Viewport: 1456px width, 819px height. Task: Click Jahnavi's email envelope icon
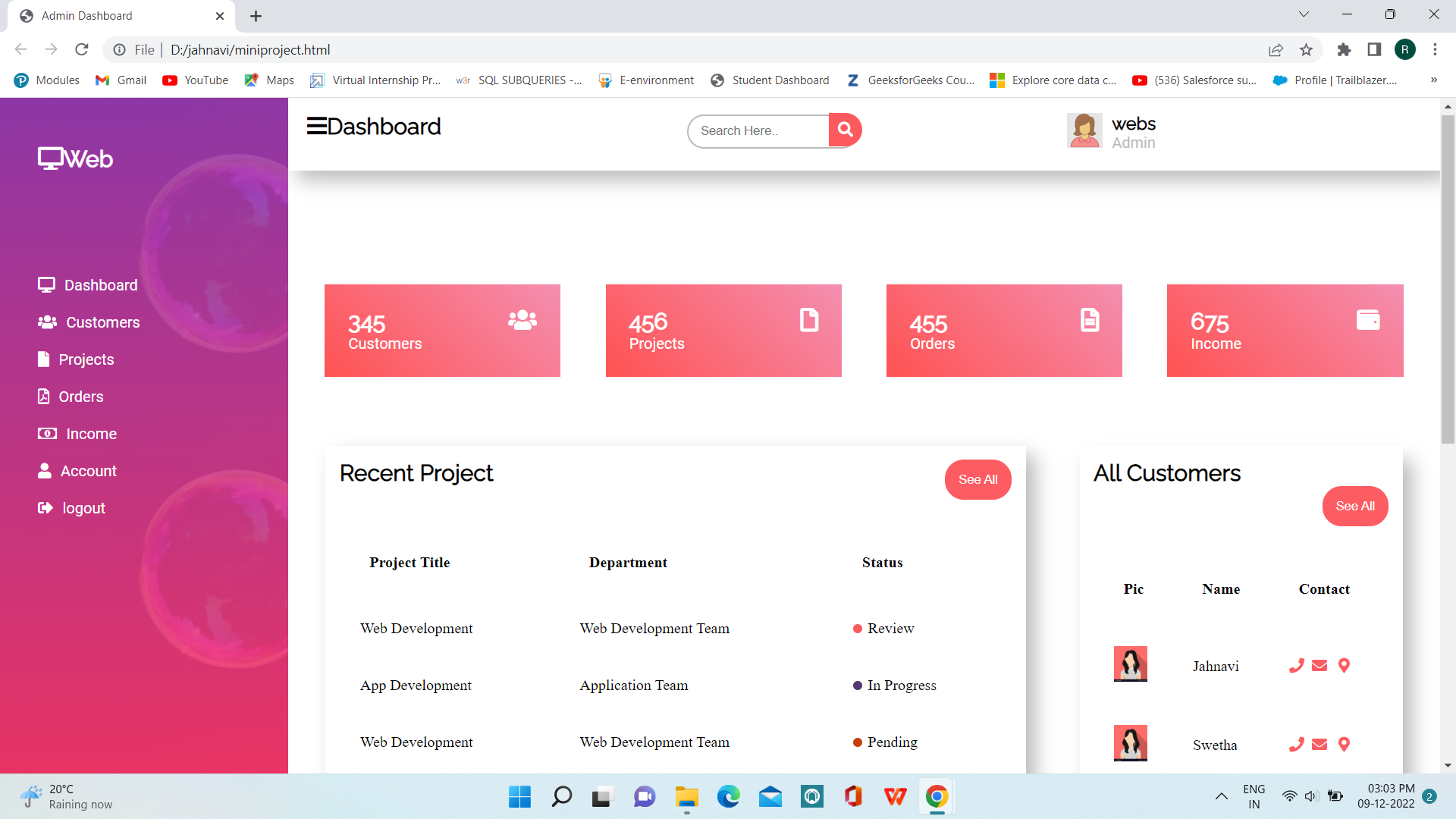tap(1319, 666)
